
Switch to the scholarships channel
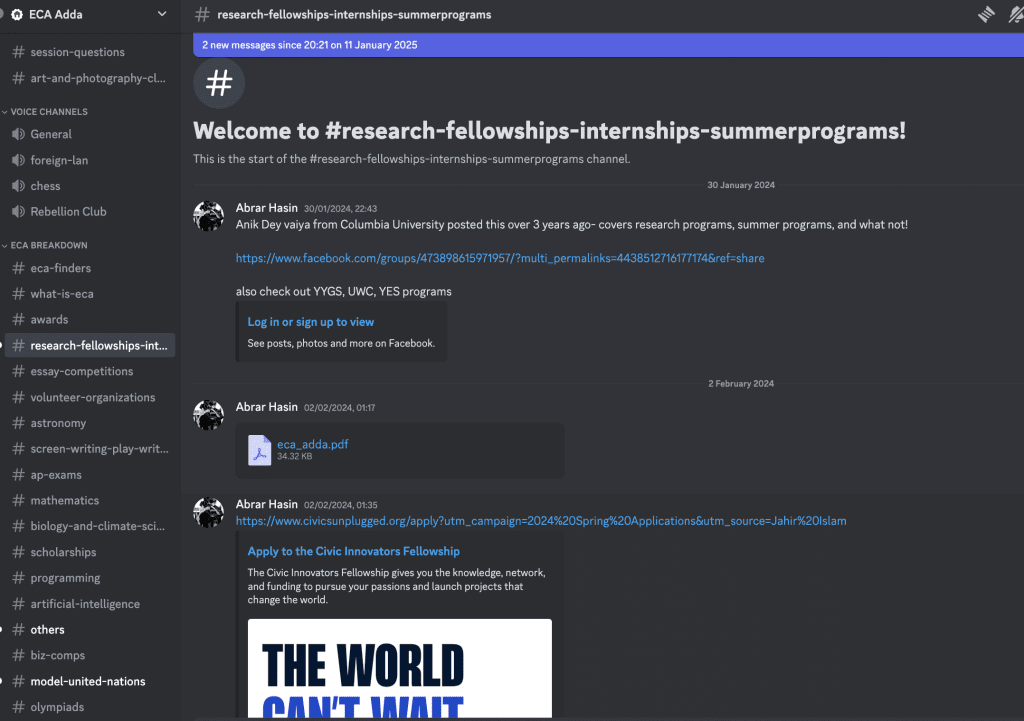63,552
